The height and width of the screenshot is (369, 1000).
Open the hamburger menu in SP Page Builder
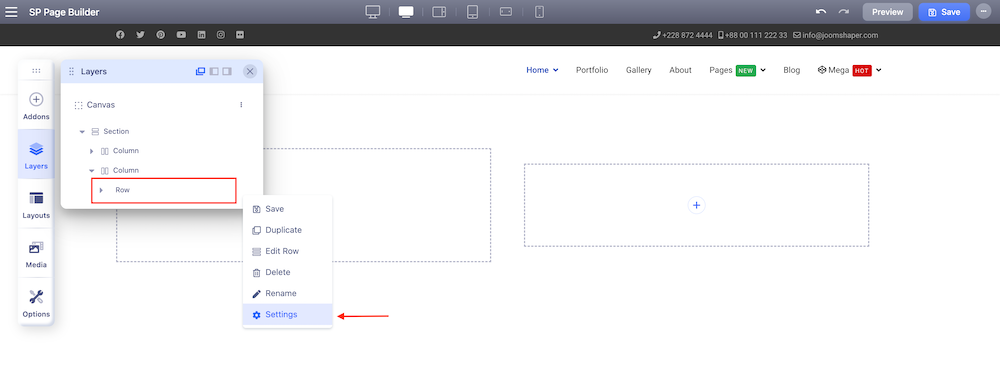(11, 12)
